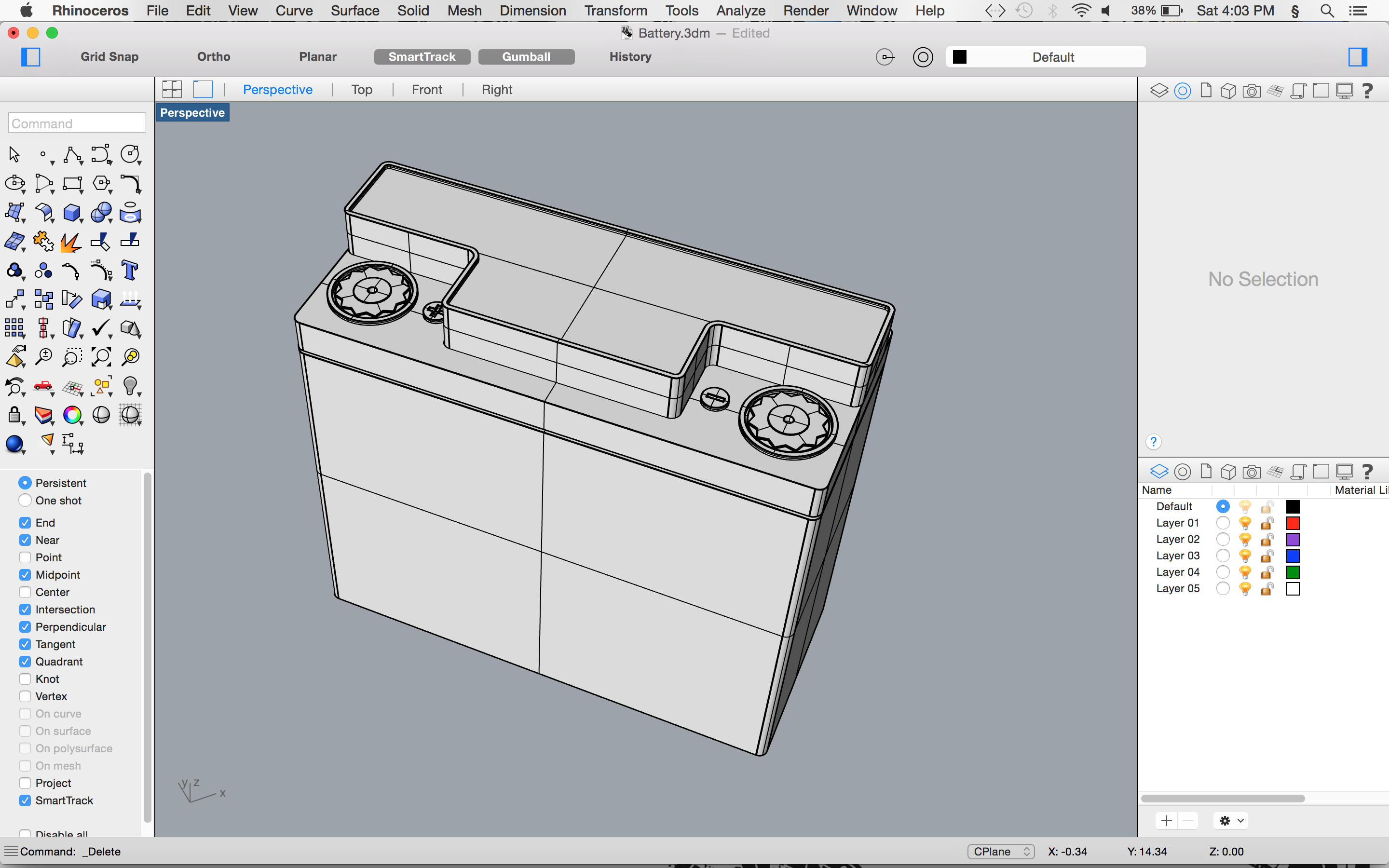Select the Text object tool

[130, 271]
